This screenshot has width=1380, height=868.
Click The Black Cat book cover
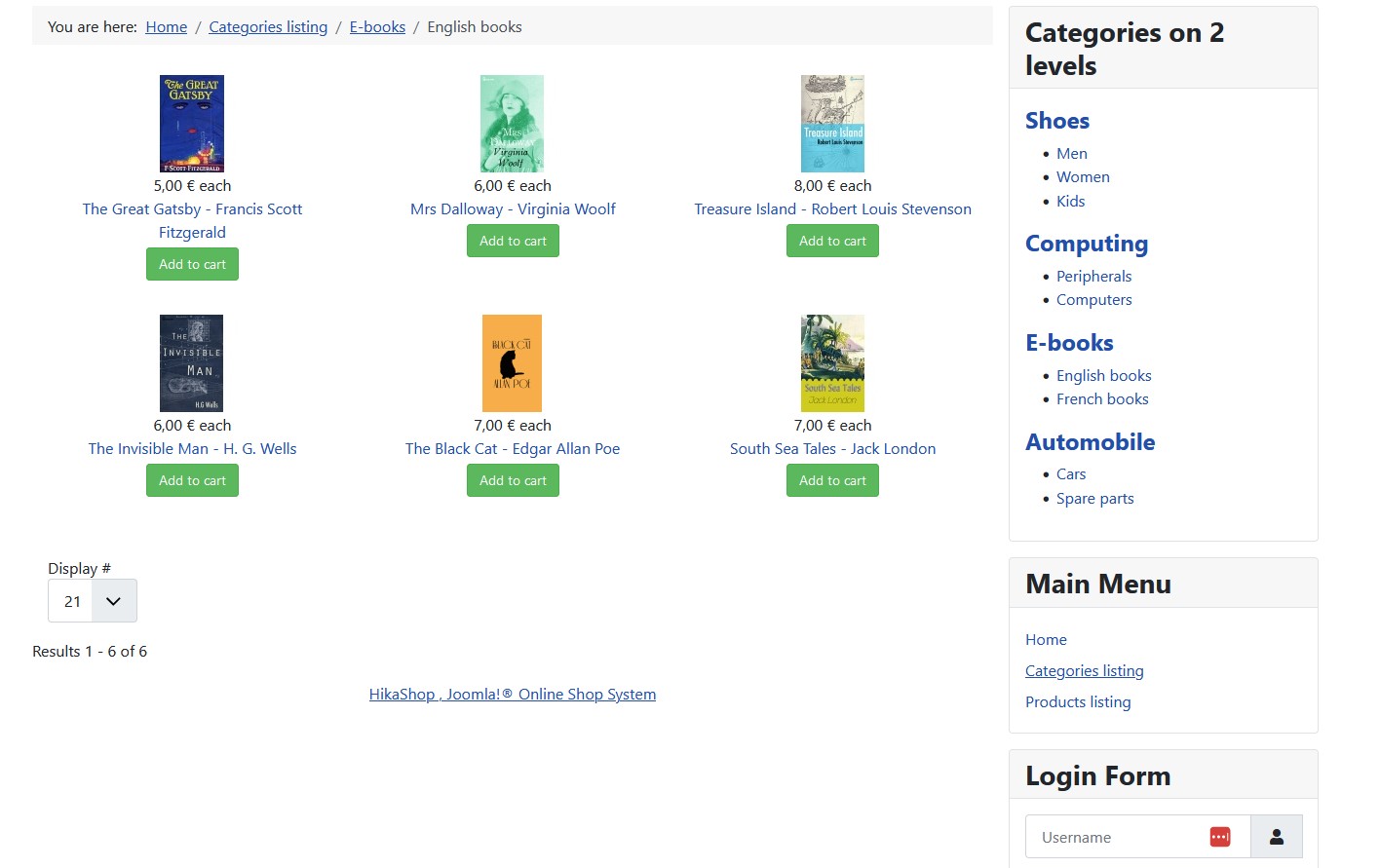(x=512, y=363)
